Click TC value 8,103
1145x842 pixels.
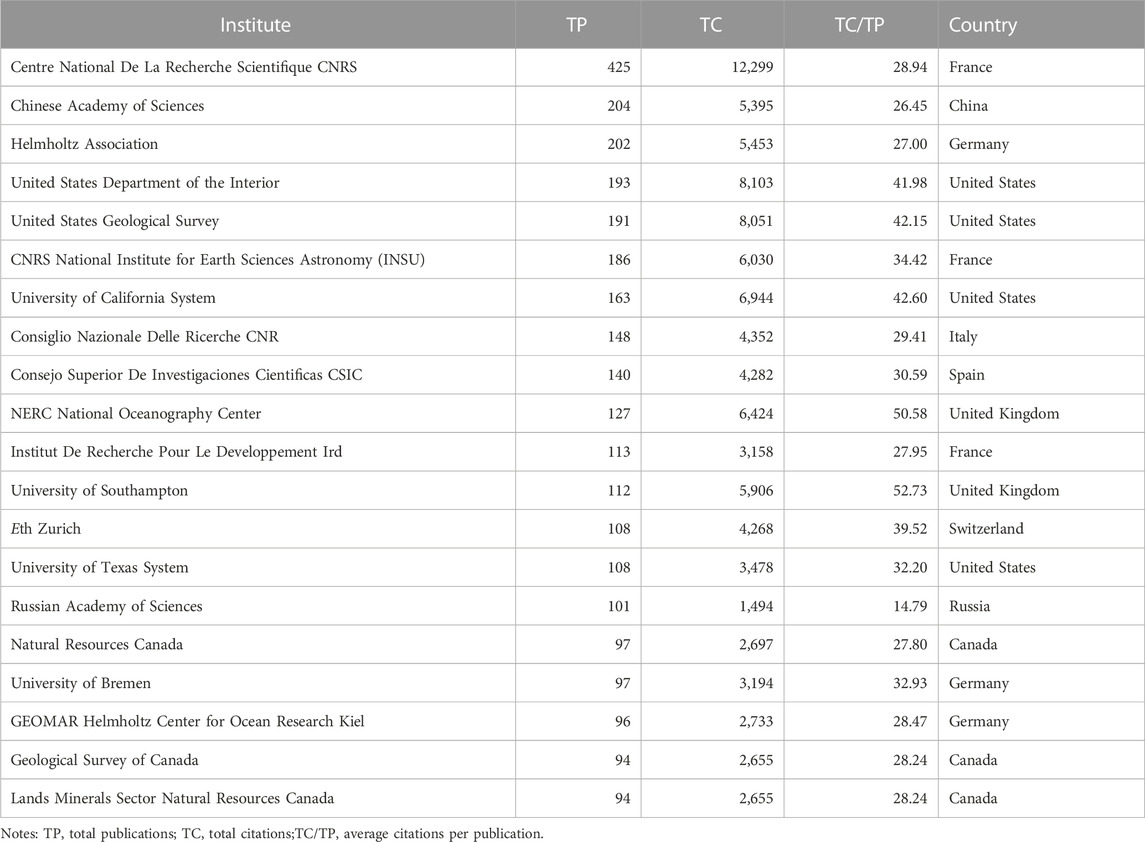coord(756,183)
